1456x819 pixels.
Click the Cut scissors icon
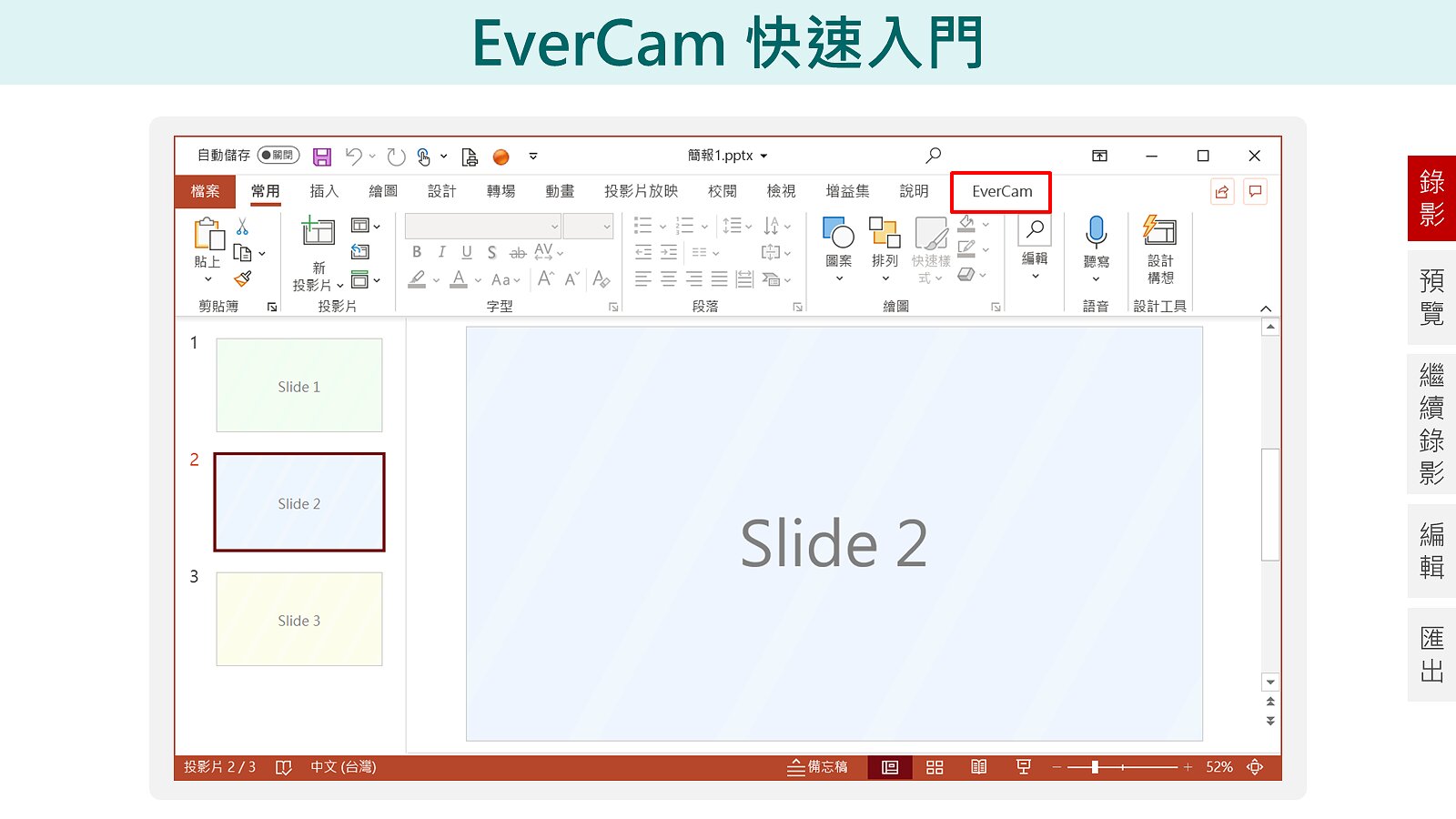(242, 227)
